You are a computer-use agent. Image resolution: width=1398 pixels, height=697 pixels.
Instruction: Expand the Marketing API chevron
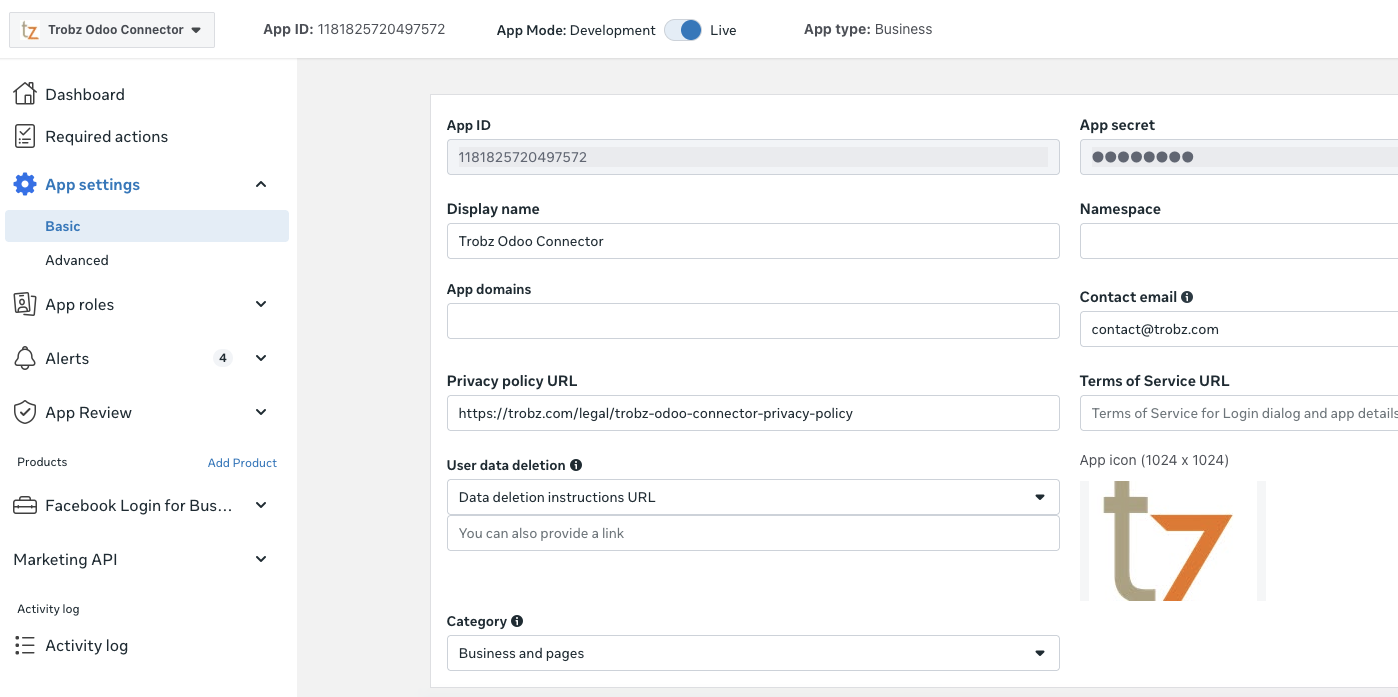[261, 560]
